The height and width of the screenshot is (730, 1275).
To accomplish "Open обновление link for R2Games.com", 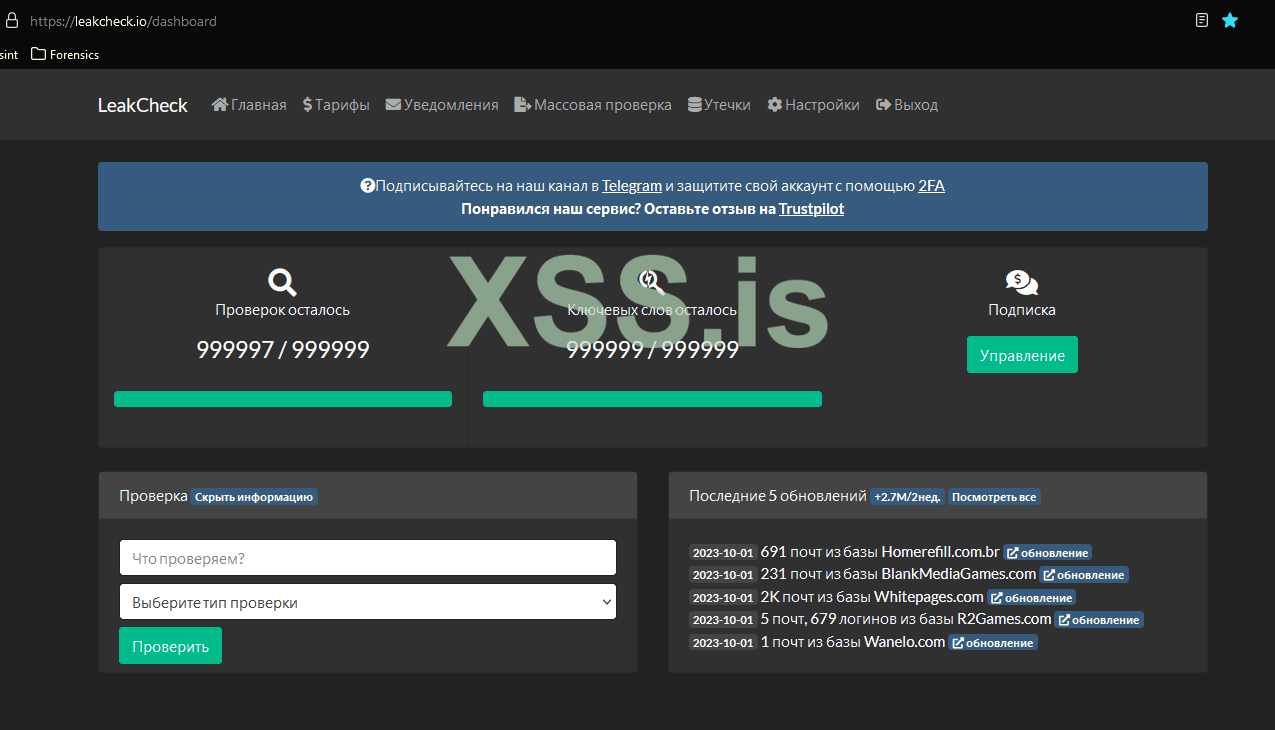I will pos(1099,620).
